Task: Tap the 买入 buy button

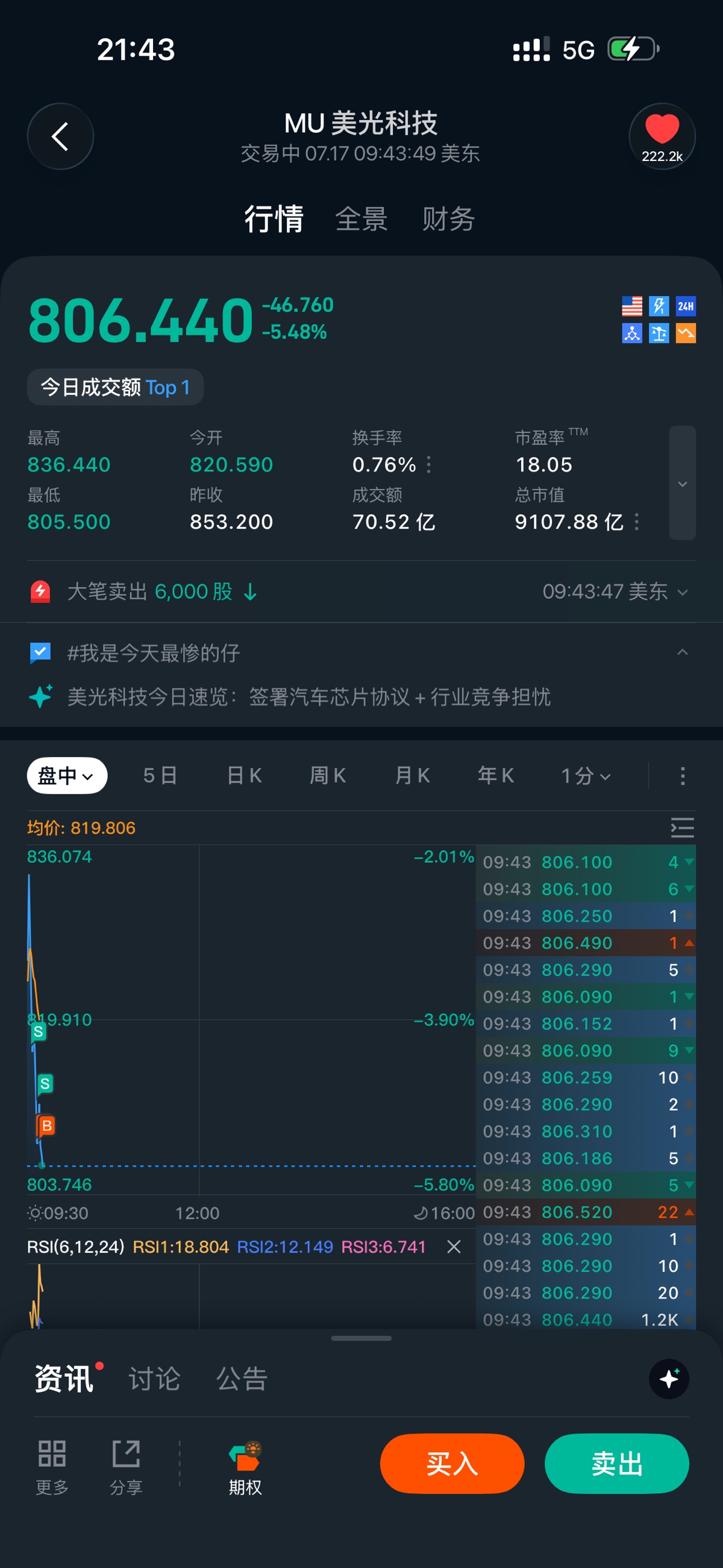Action: (x=452, y=1463)
